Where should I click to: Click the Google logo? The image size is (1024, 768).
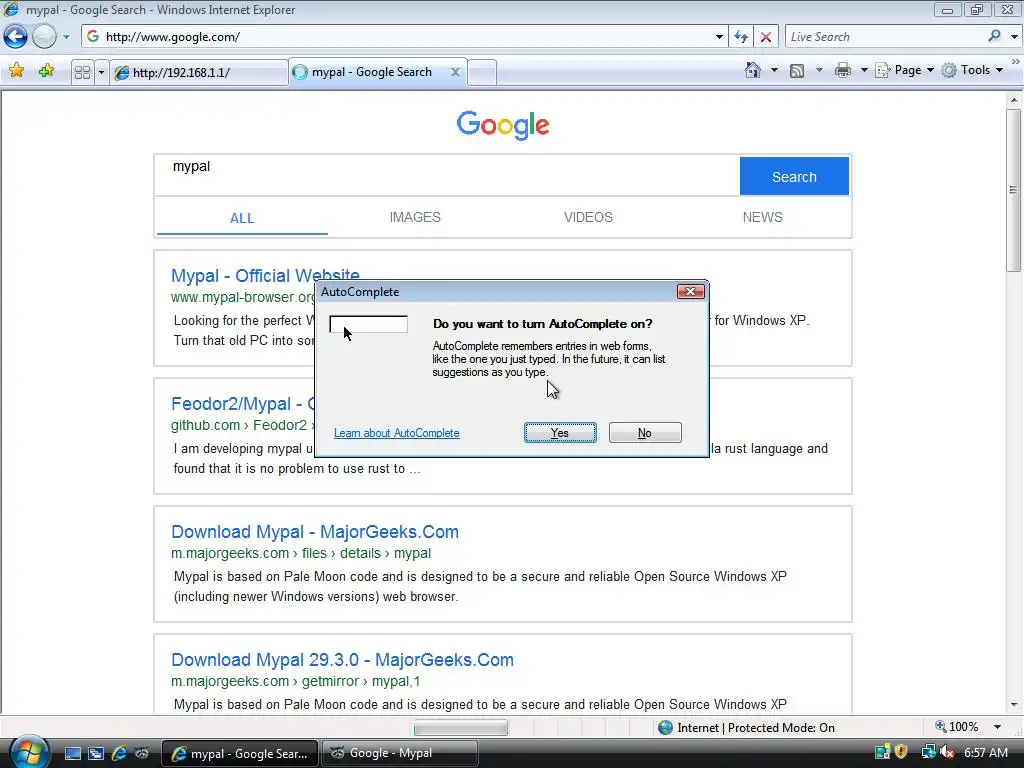(503, 125)
